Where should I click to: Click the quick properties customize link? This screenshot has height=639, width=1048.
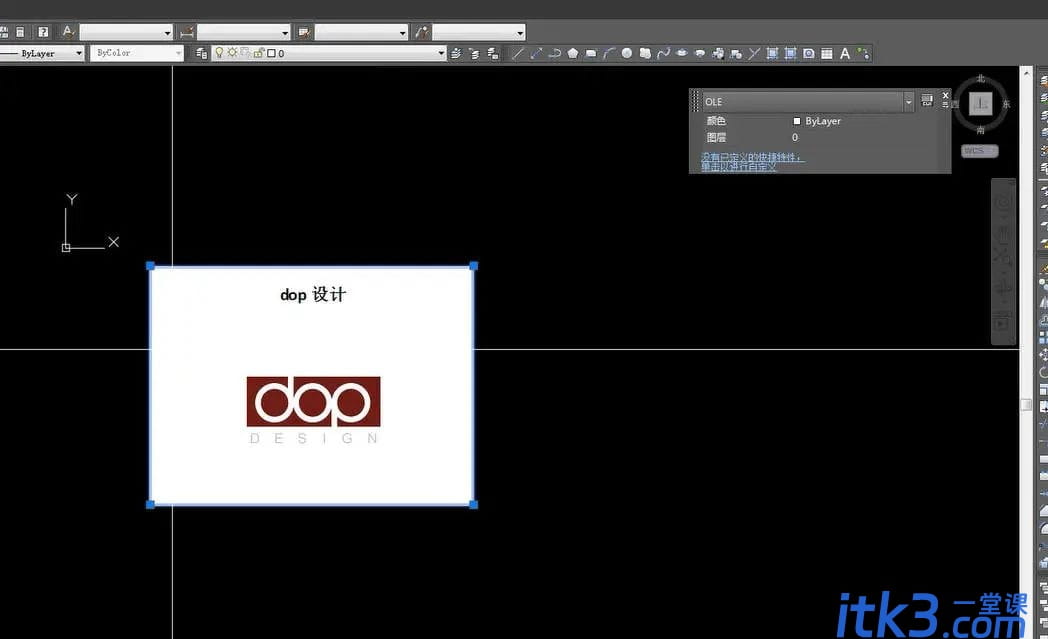[752, 161]
